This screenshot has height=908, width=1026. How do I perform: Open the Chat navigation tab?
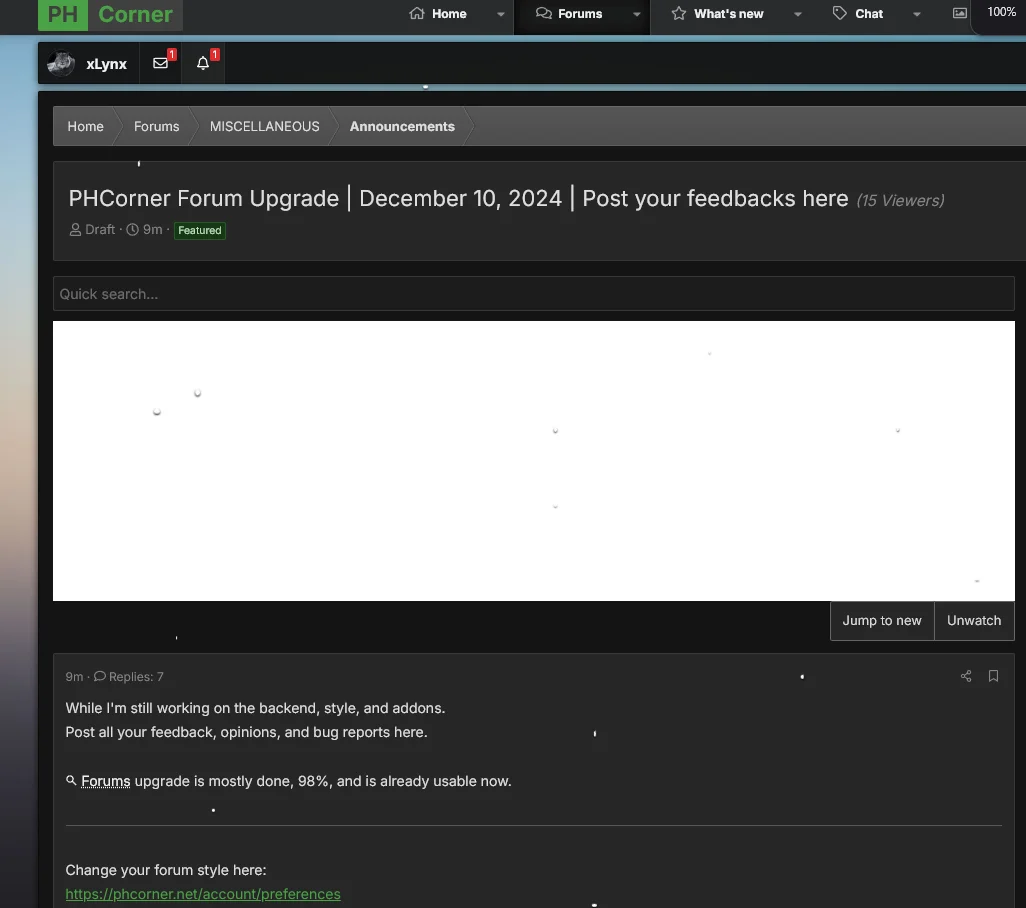[x=869, y=14]
